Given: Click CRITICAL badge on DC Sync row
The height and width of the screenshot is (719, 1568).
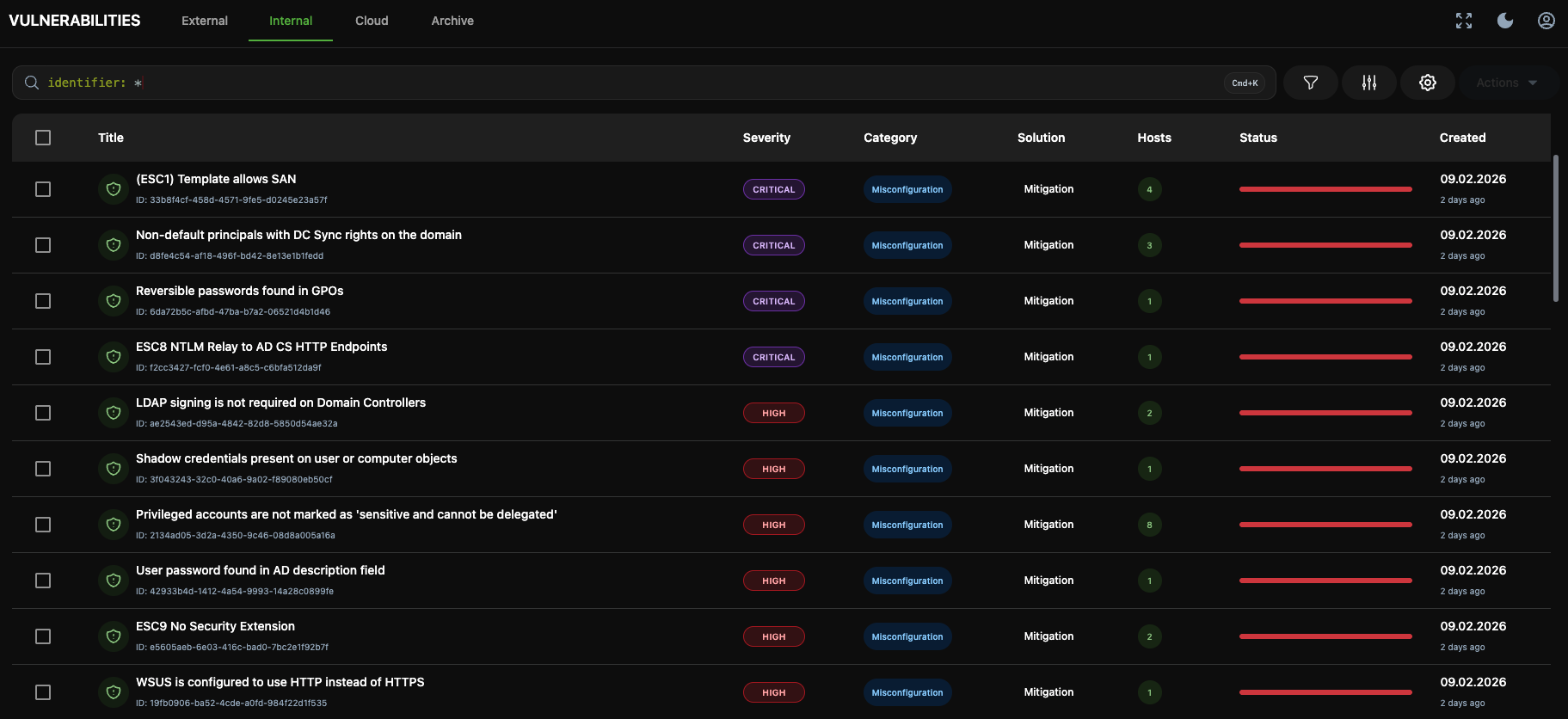Looking at the screenshot, I should 773,245.
